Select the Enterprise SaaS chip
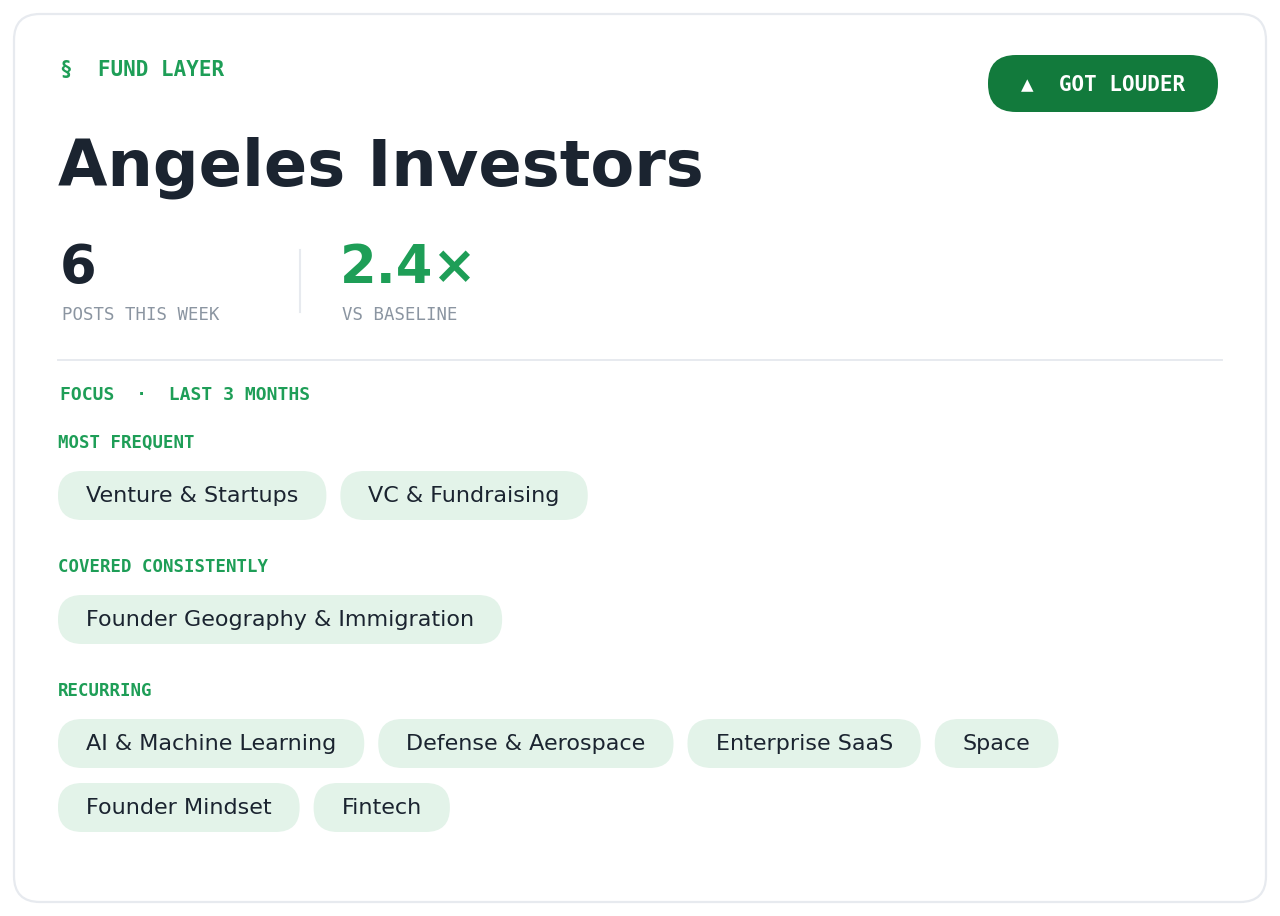1280x916 pixels. pos(804,744)
